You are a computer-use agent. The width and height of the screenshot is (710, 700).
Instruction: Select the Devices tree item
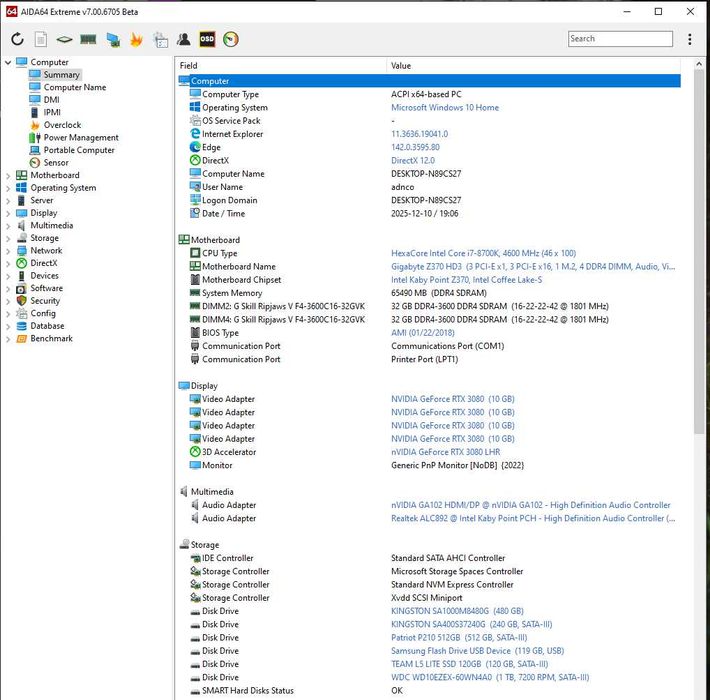click(44, 276)
